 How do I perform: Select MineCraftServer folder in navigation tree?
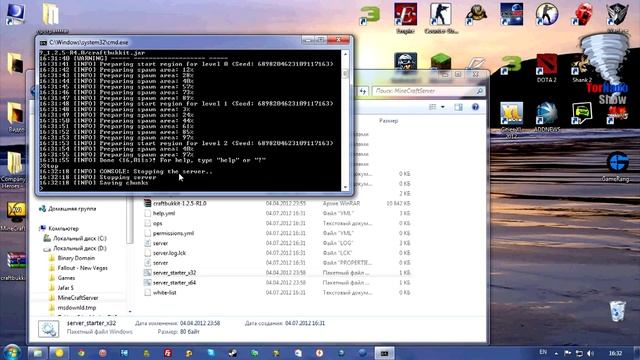[78, 298]
